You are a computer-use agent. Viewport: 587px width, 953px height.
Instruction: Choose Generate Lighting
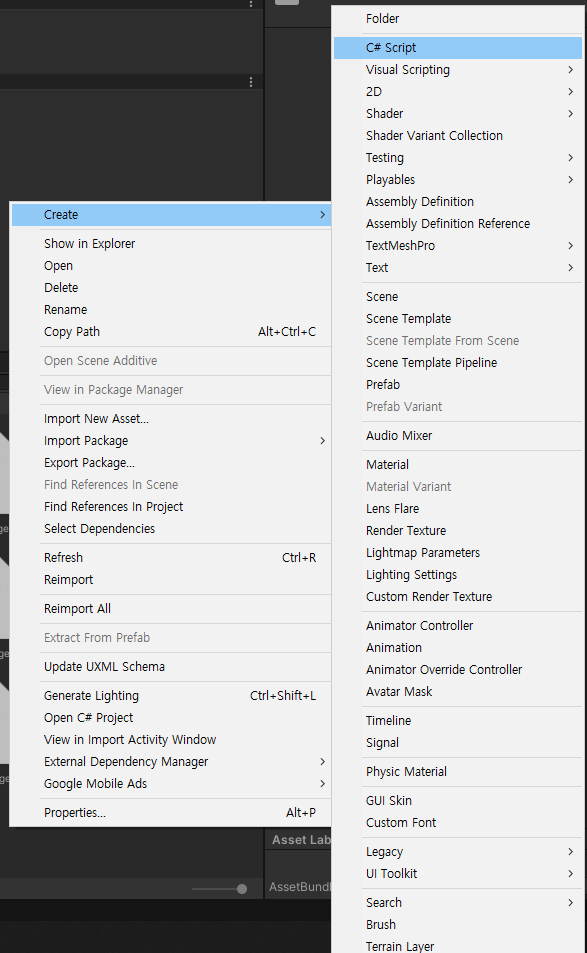(x=171, y=696)
